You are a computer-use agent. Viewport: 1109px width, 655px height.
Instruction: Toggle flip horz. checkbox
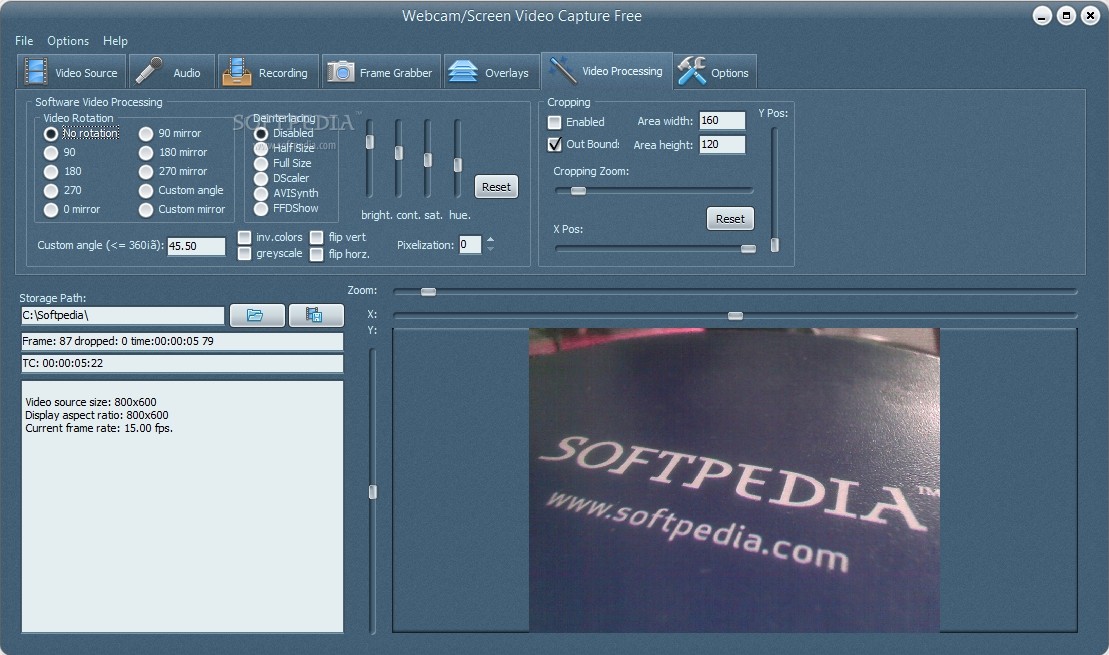317,254
